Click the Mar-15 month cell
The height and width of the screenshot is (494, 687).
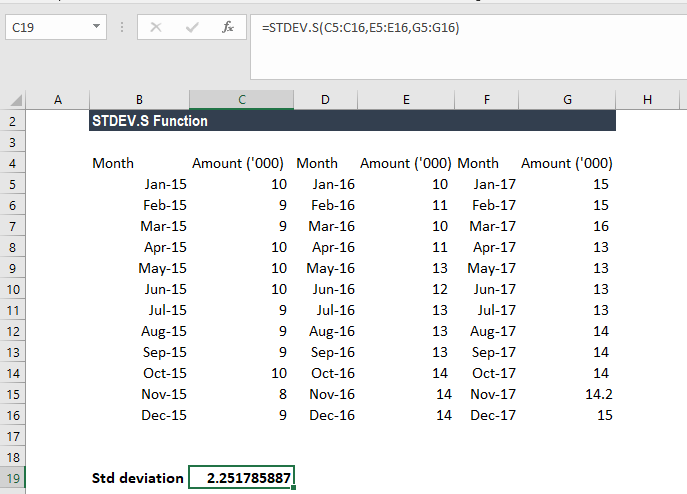(x=139, y=226)
